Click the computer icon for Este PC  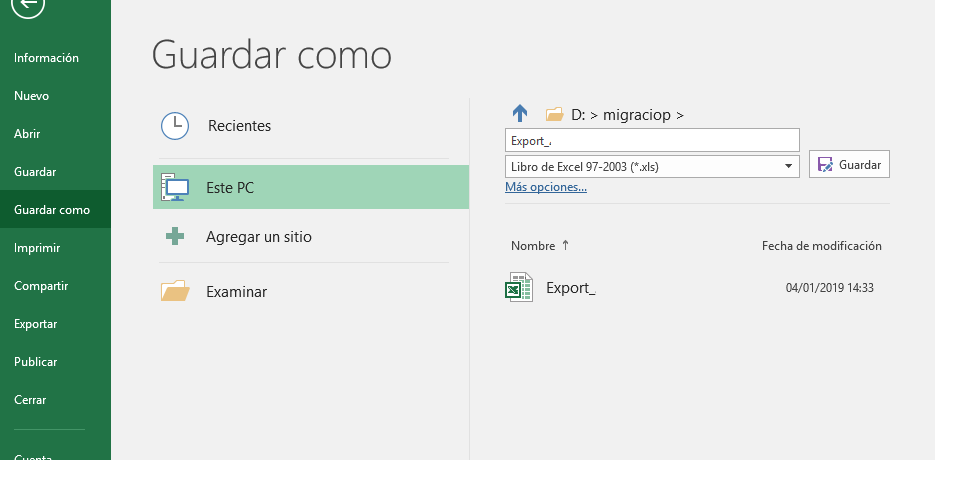(175, 187)
